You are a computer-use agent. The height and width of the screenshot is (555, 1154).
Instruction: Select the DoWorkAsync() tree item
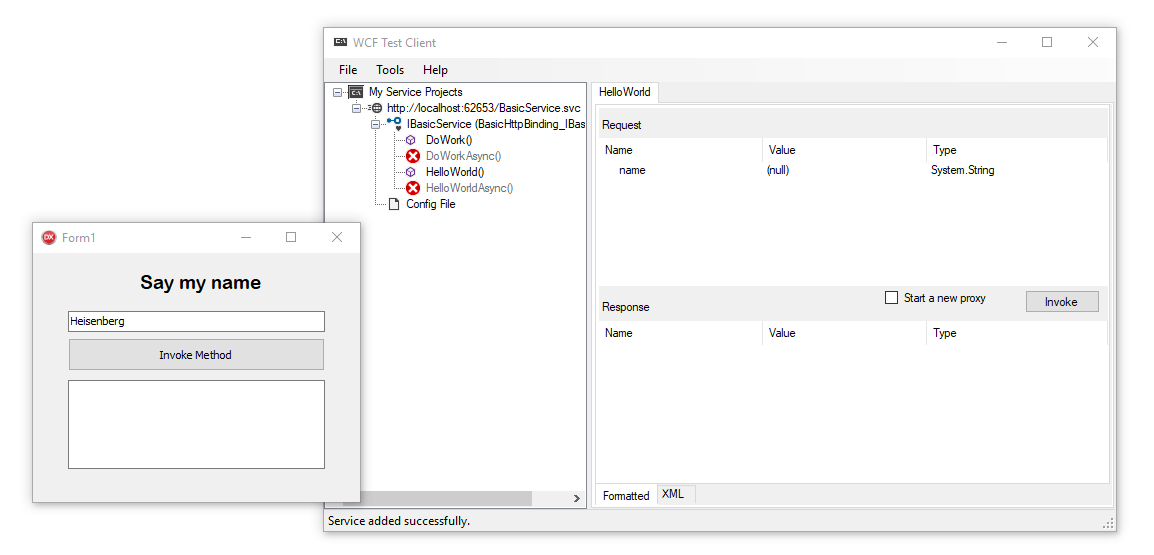(x=464, y=156)
